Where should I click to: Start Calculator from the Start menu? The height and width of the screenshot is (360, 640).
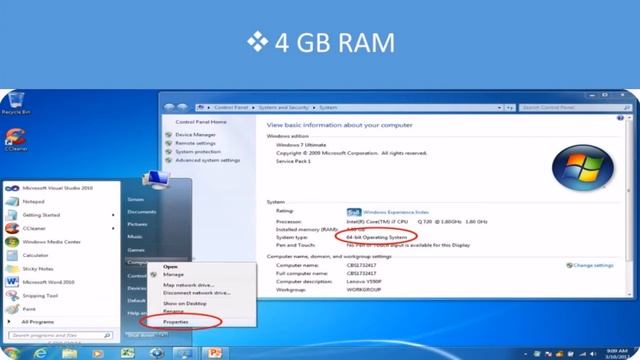tap(35, 256)
